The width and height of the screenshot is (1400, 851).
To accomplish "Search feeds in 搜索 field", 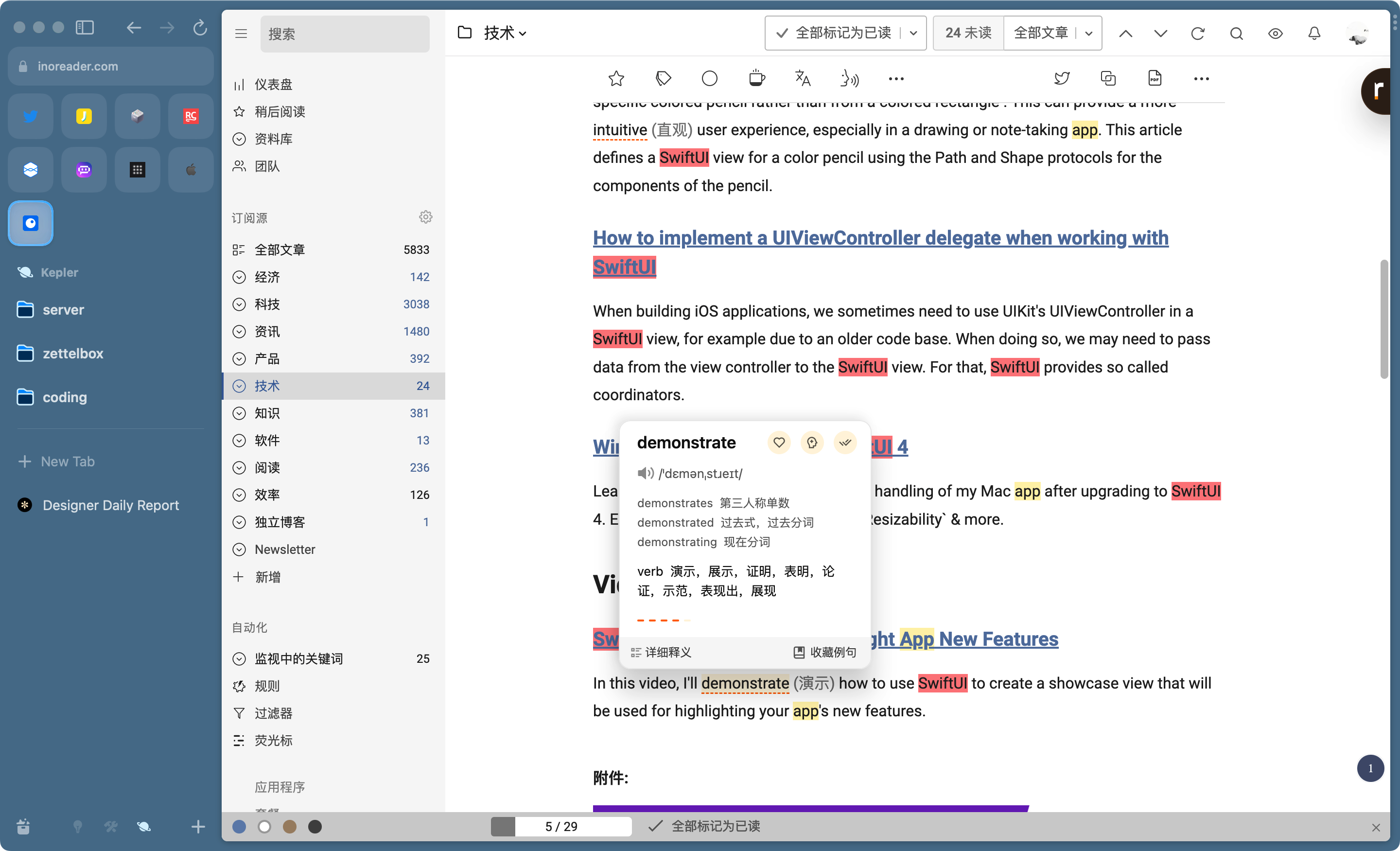I will click(345, 34).
